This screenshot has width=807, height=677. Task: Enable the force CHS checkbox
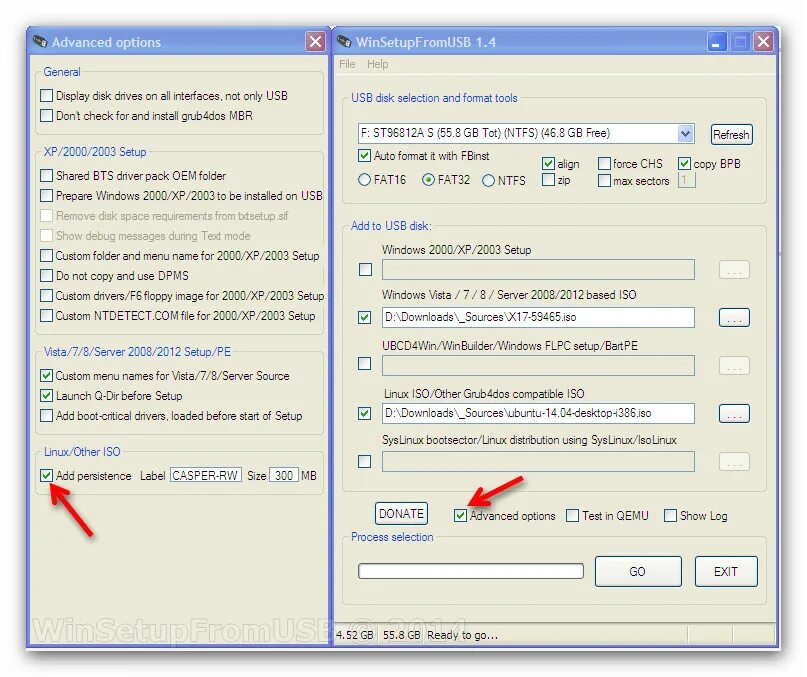tap(604, 164)
